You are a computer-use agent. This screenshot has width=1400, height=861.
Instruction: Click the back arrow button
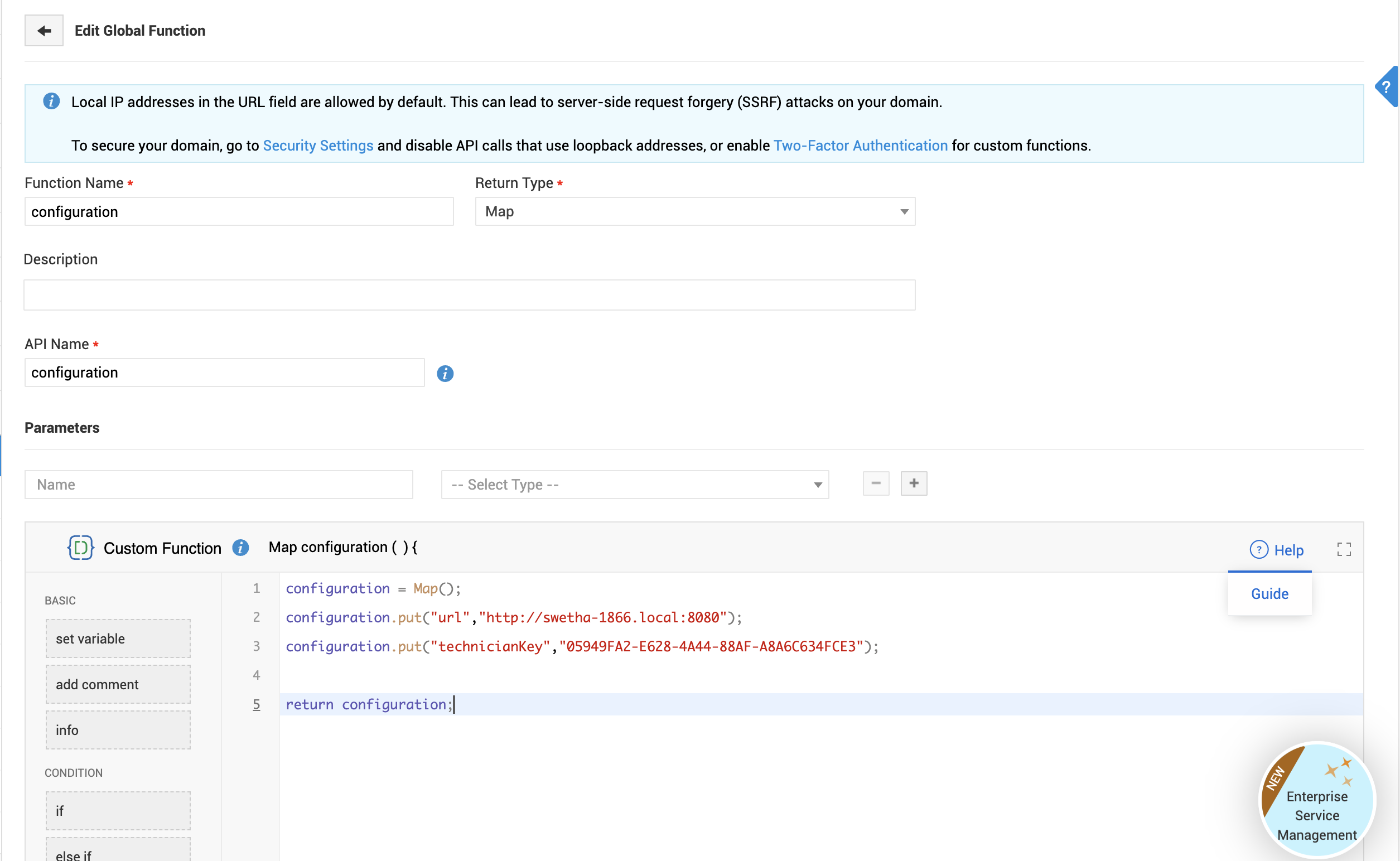(44, 31)
